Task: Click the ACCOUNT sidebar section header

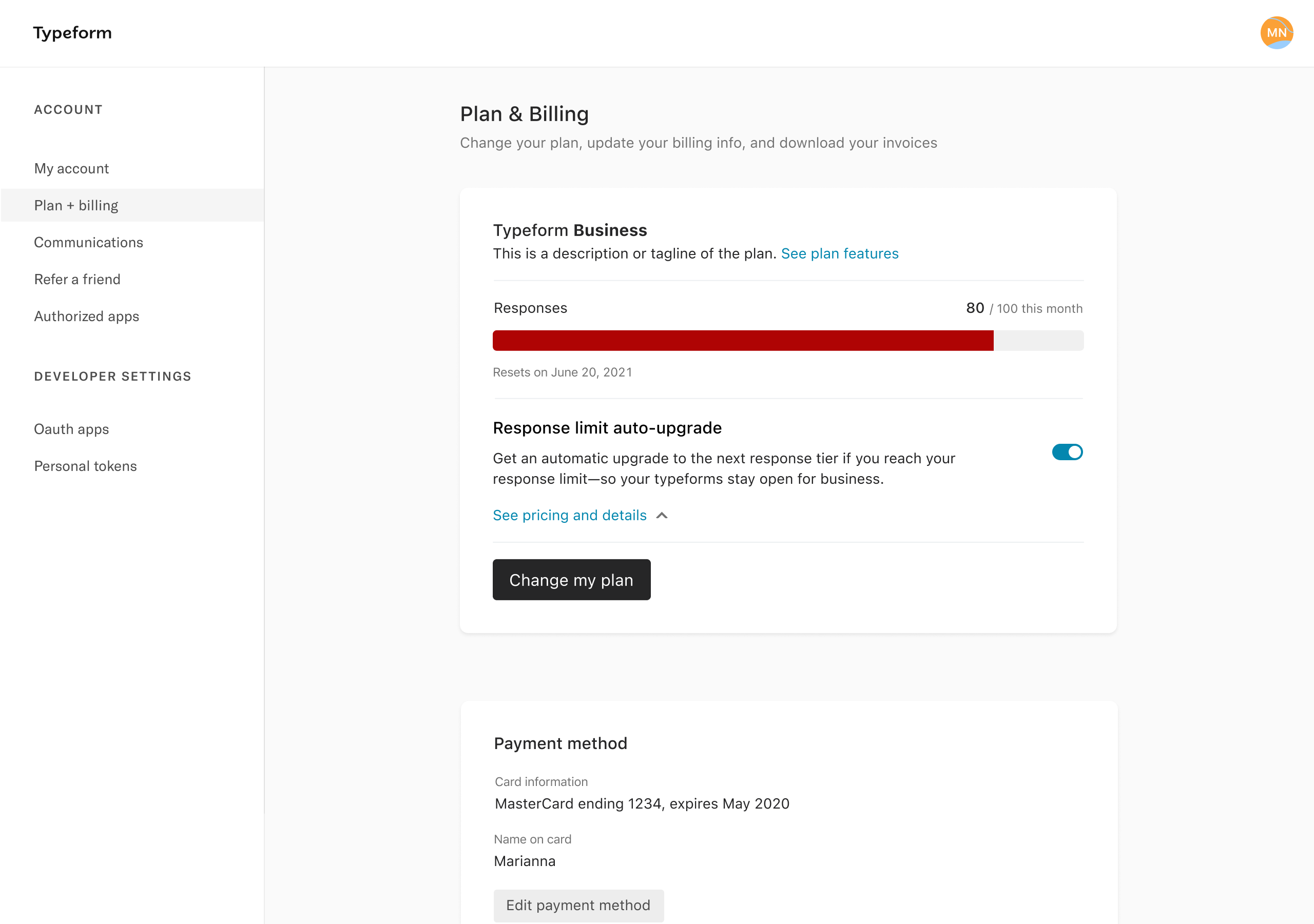Action: point(69,110)
